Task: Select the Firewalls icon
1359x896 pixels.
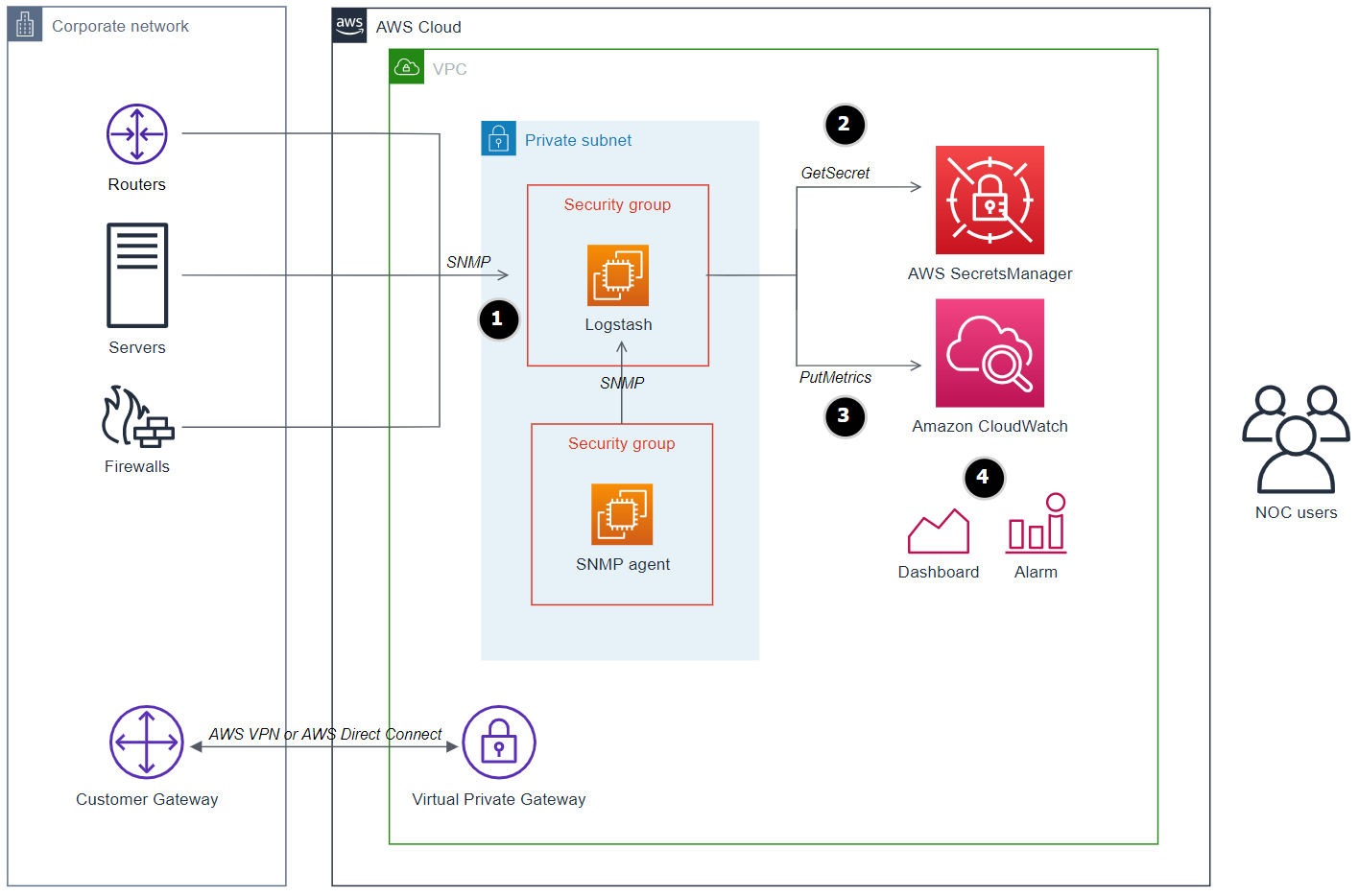Action: click(x=138, y=422)
